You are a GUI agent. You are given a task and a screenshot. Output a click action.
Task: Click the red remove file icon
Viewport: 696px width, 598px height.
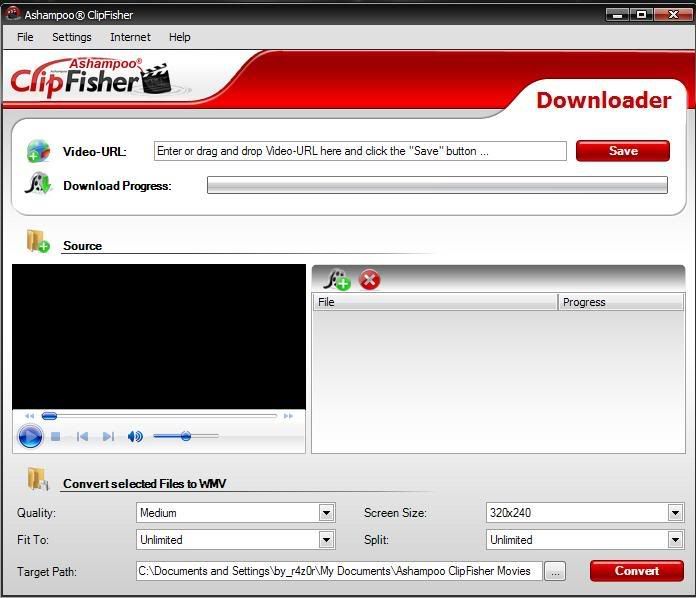[370, 280]
